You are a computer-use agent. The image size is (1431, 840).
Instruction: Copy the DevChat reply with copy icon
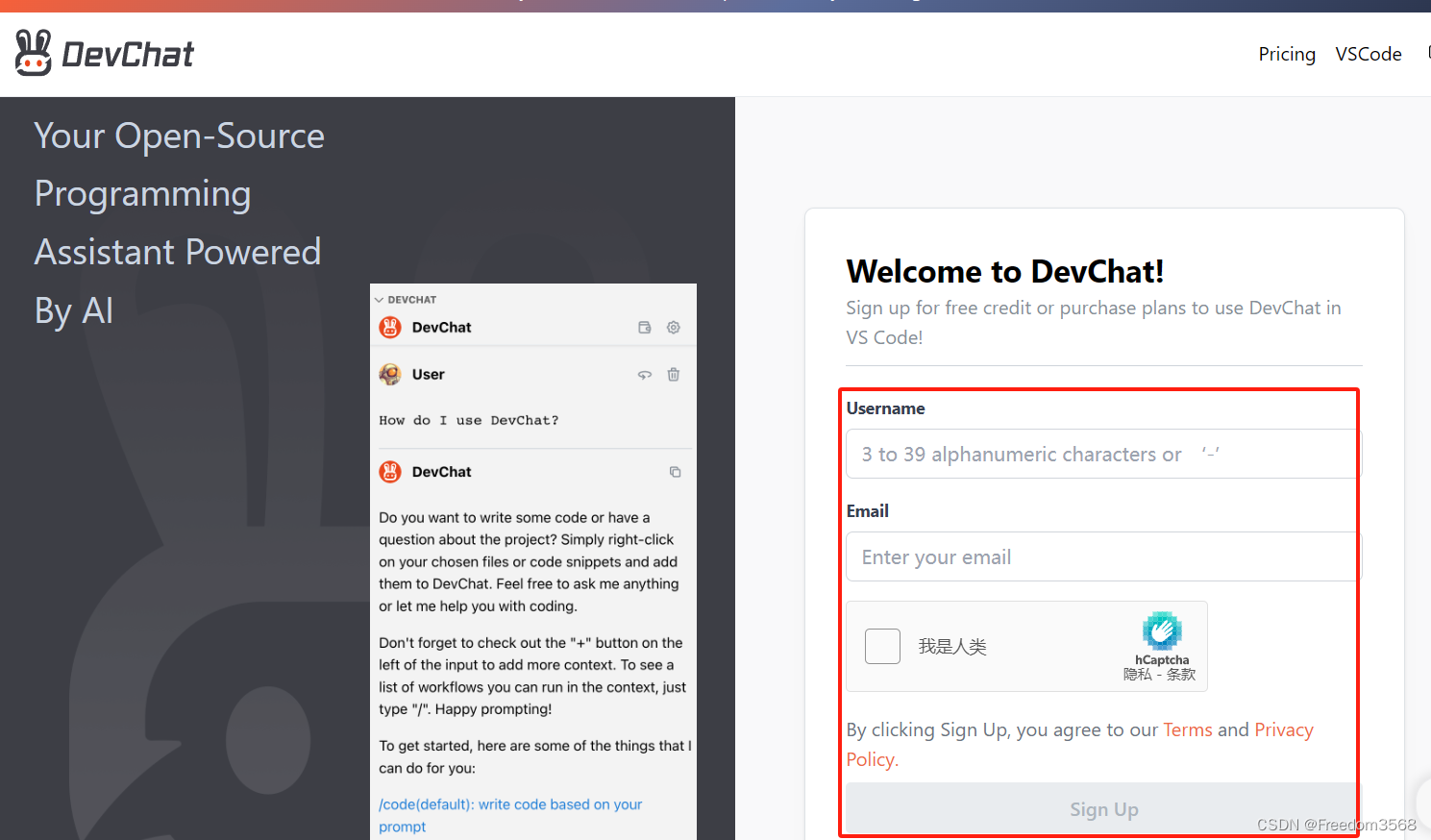676,472
